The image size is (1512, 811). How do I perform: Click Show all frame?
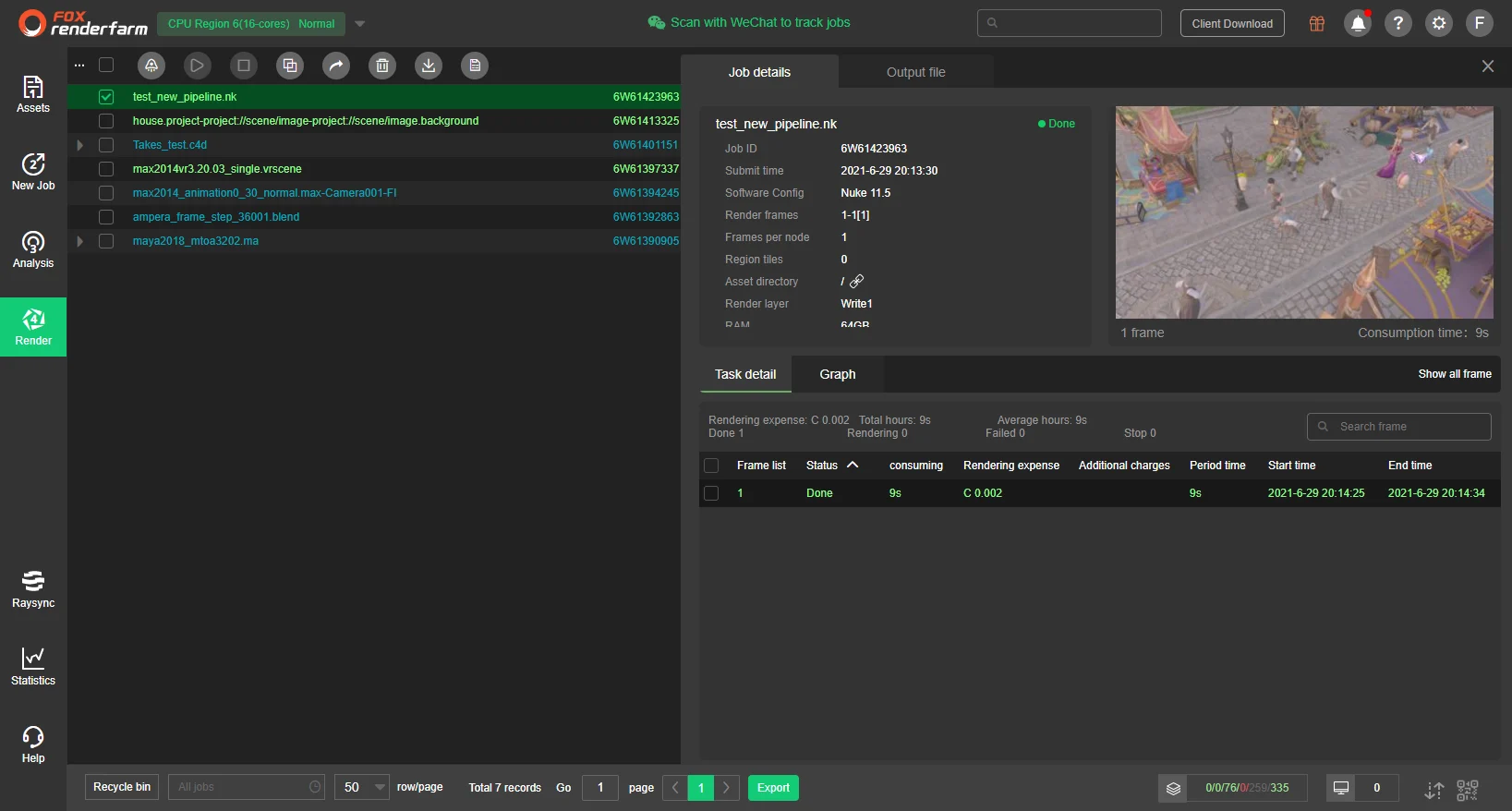pos(1455,374)
